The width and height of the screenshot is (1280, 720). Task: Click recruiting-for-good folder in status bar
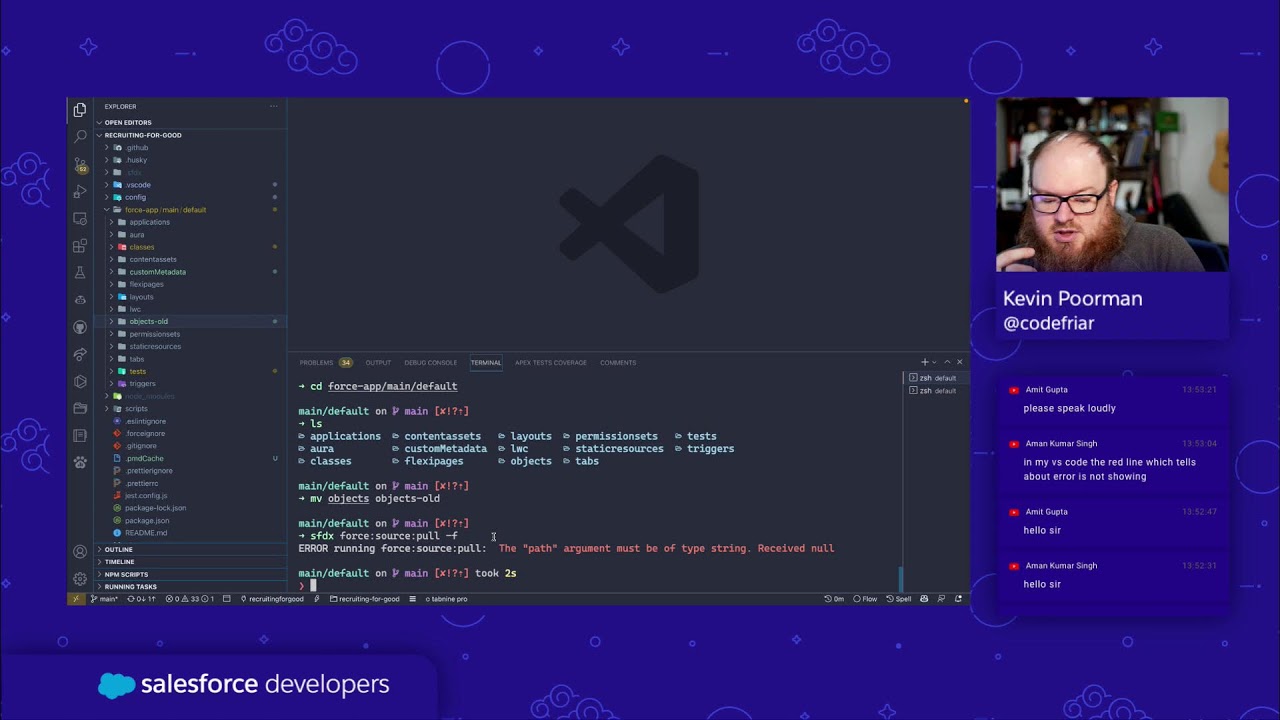pos(364,599)
